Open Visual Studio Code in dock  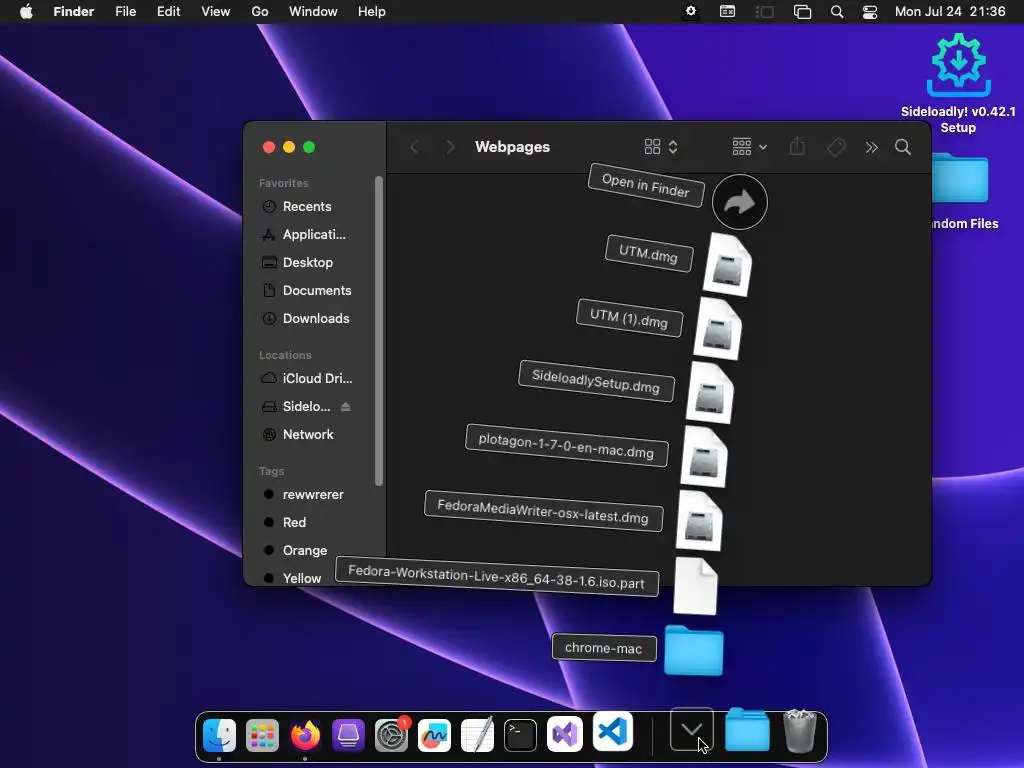(613, 730)
